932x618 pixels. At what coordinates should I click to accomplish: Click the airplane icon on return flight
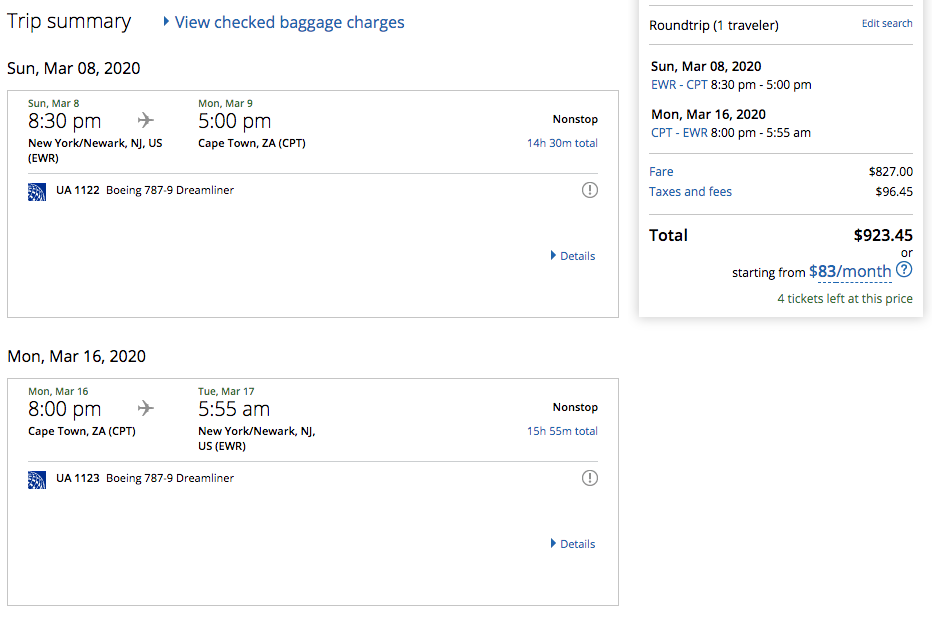tap(146, 408)
